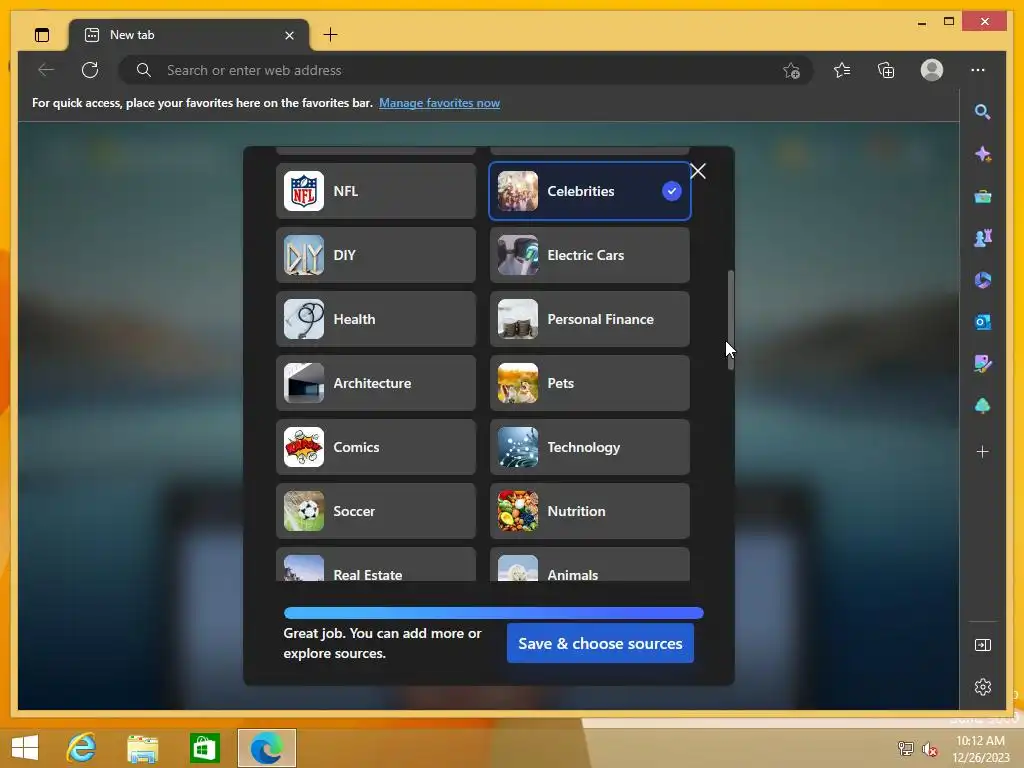Screen dimensions: 1024x768
Task: Open sidebar Search icon
Action: (982, 112)
